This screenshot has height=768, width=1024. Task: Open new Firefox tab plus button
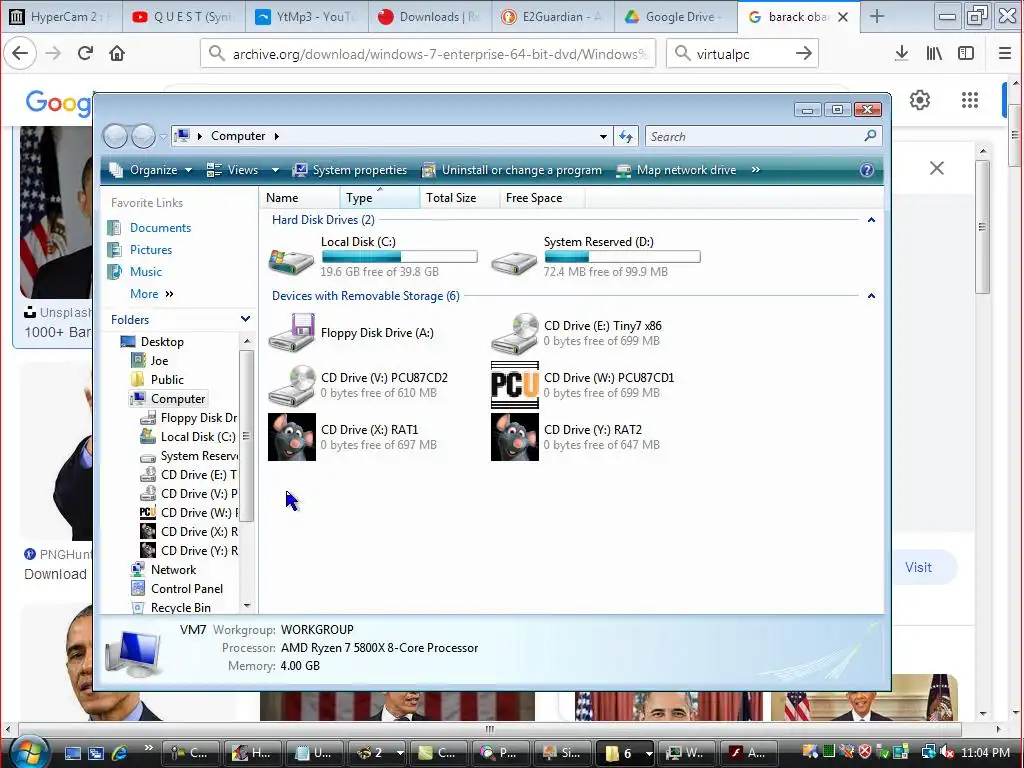pyautogui.click(x=877, y=17)
